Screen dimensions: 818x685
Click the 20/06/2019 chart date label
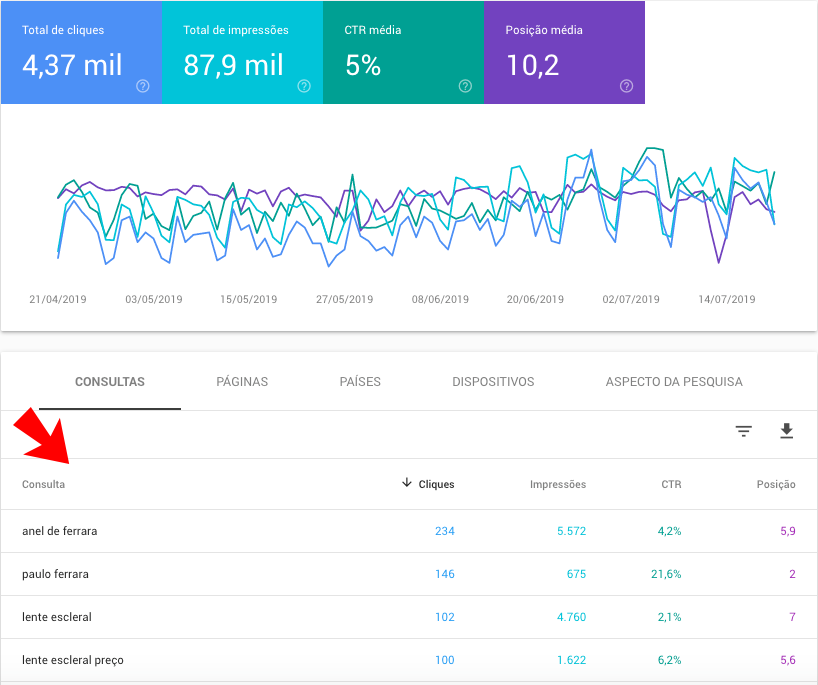[535, 299]
